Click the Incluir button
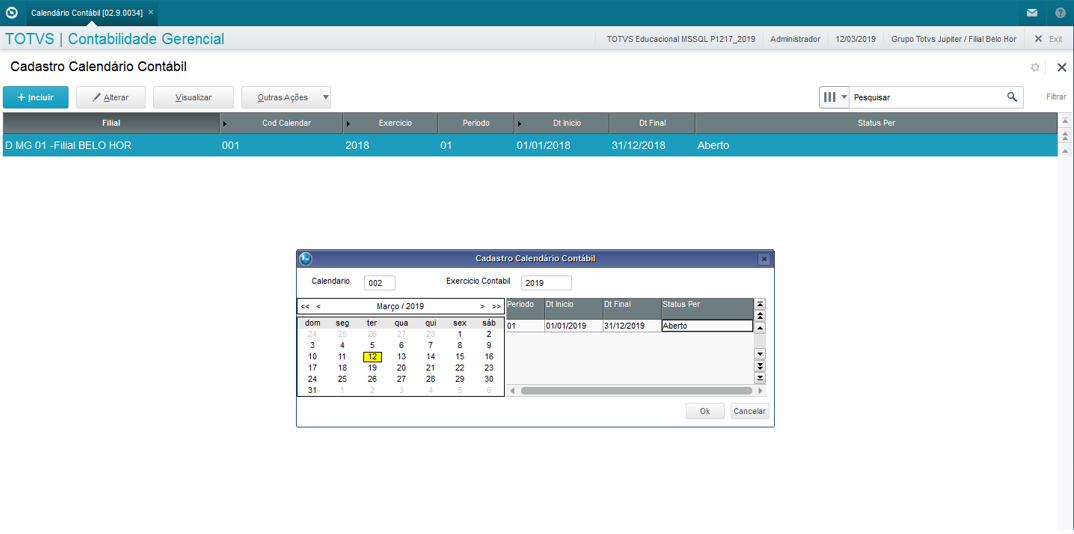Viewport: 1074px width, 534px height. (36, 97)
